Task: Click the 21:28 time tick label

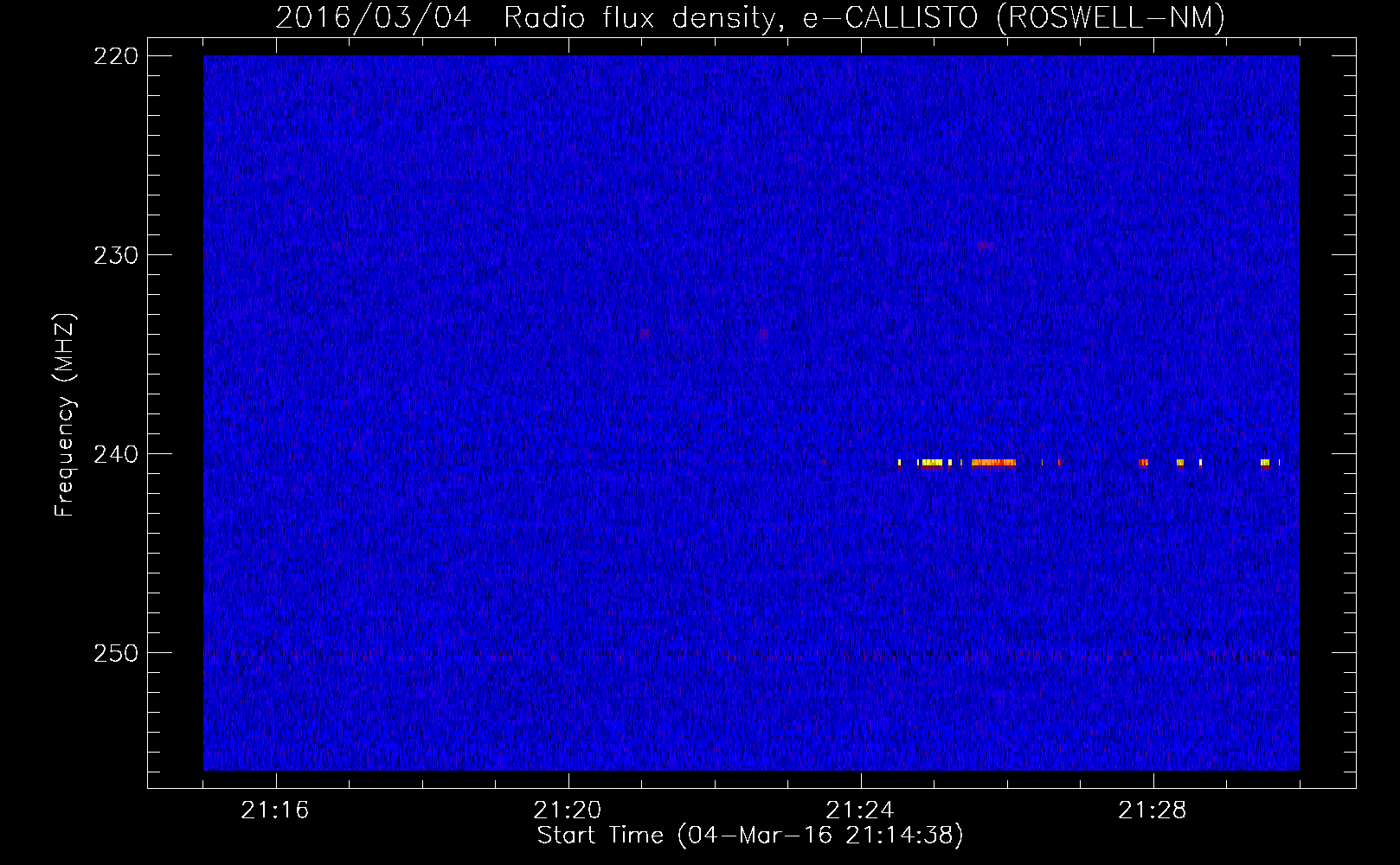Action: pos(1153,811)
